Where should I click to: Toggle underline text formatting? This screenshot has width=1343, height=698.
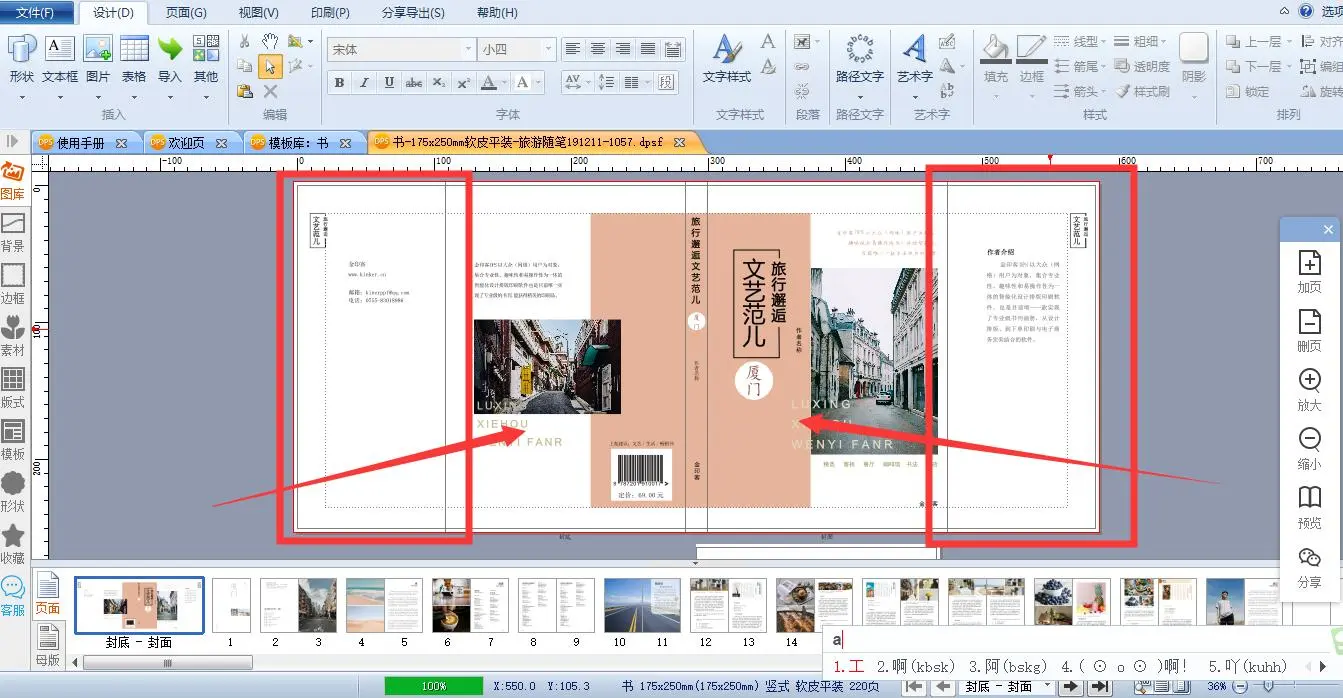click(x=389, y=83)
